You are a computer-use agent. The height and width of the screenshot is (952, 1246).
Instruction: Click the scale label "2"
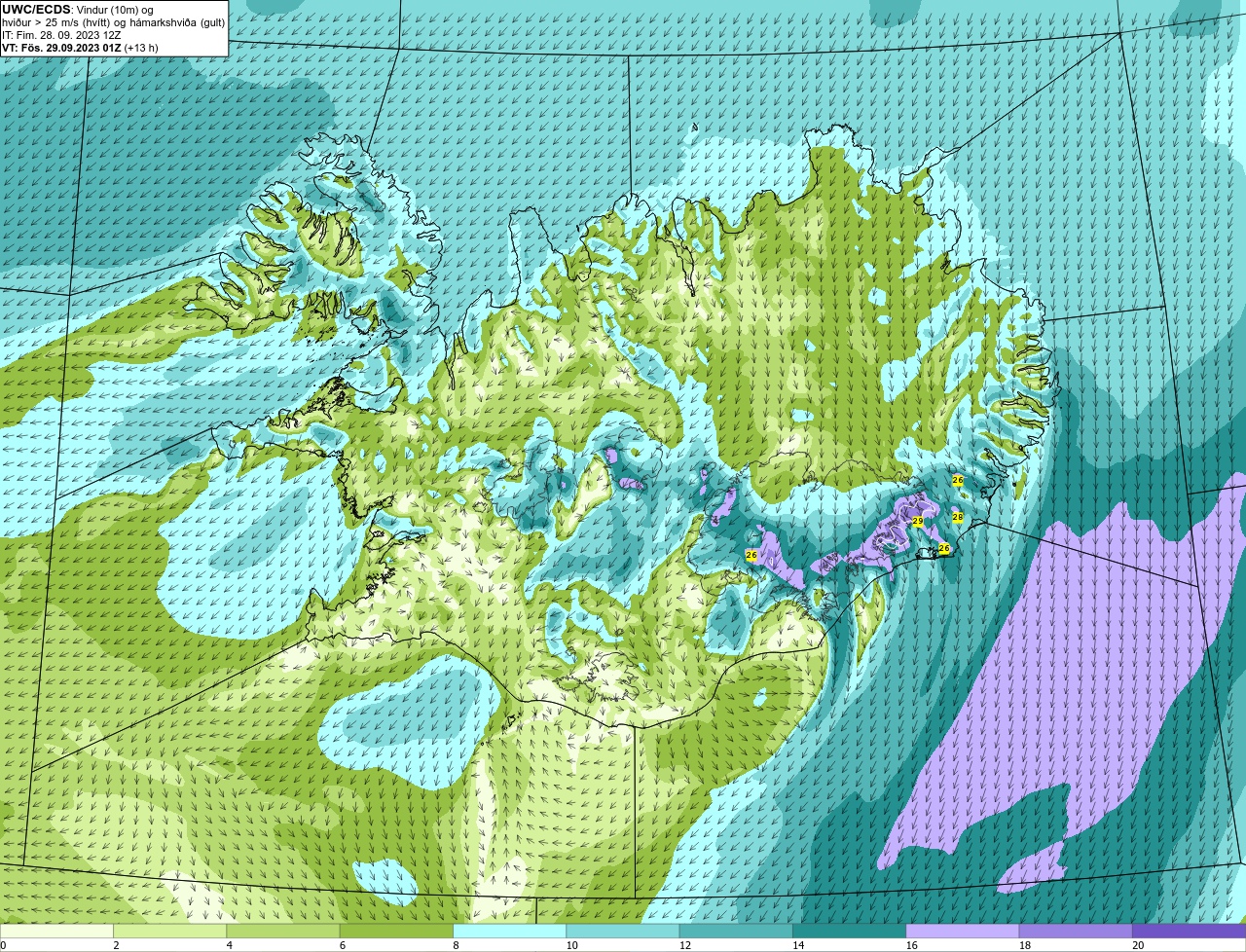coord(116,945)
